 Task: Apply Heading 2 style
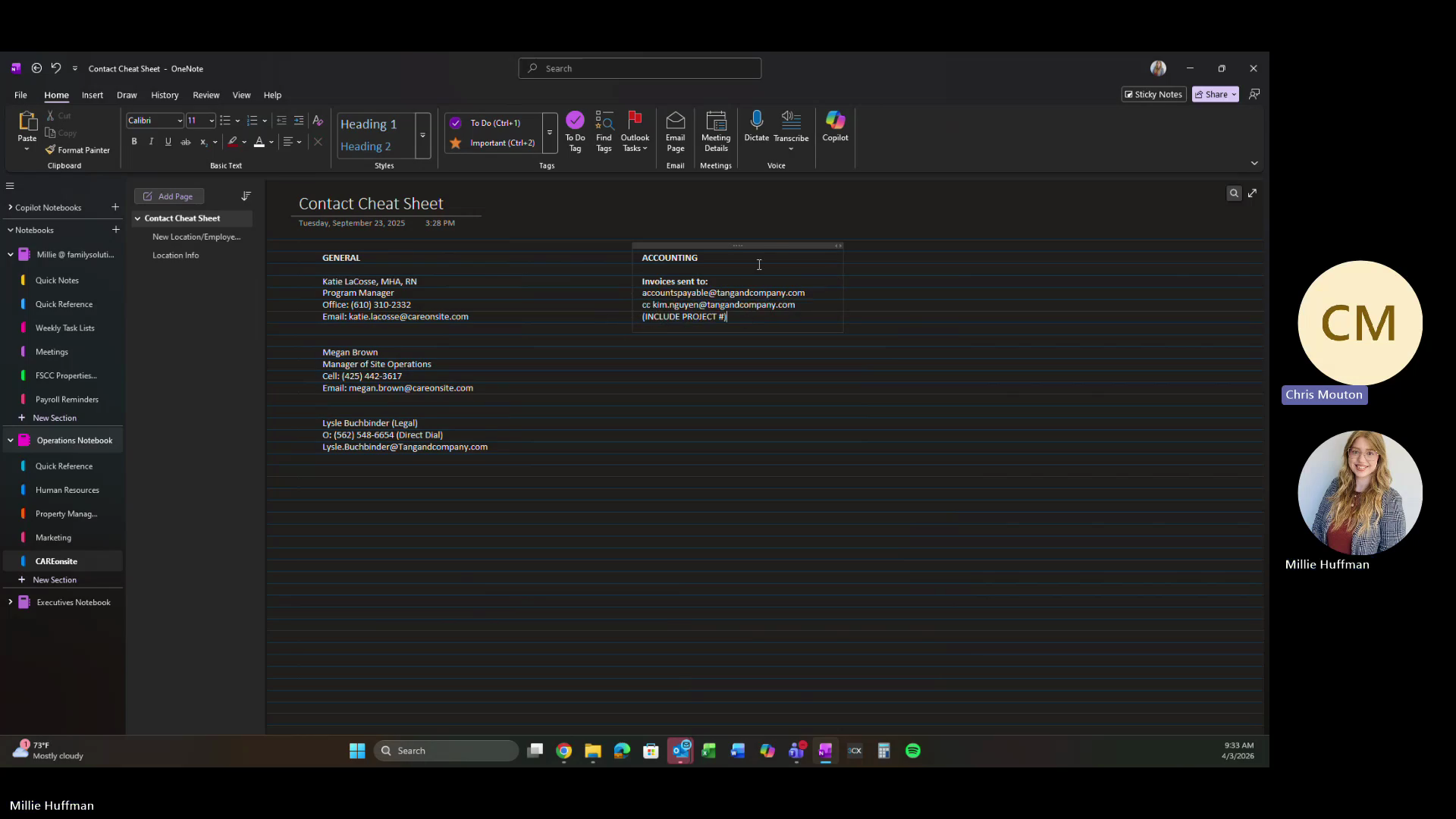tap(366, 146)
